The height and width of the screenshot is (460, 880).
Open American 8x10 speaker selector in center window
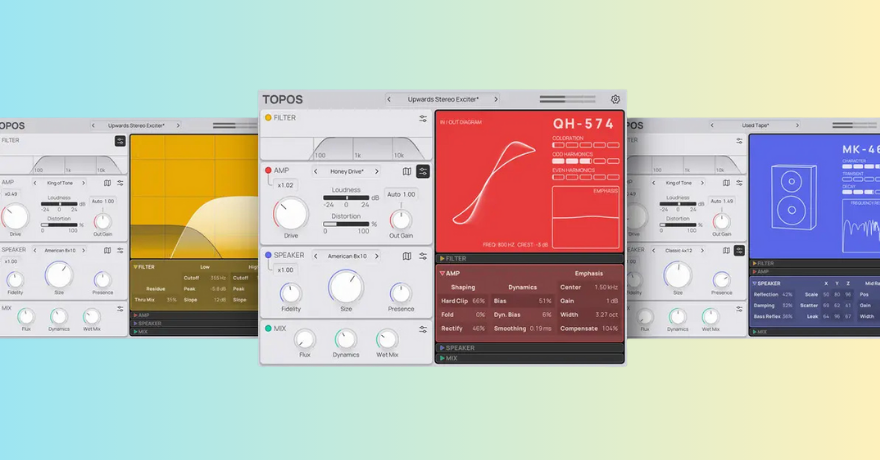pyautogui.click(x=347, y=256)
